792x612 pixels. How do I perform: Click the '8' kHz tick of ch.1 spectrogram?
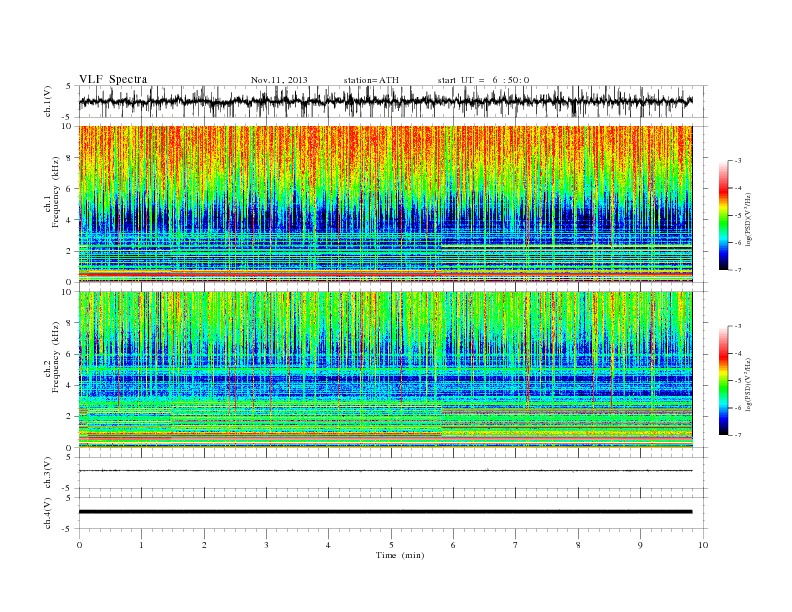click(x=70, y=158)
